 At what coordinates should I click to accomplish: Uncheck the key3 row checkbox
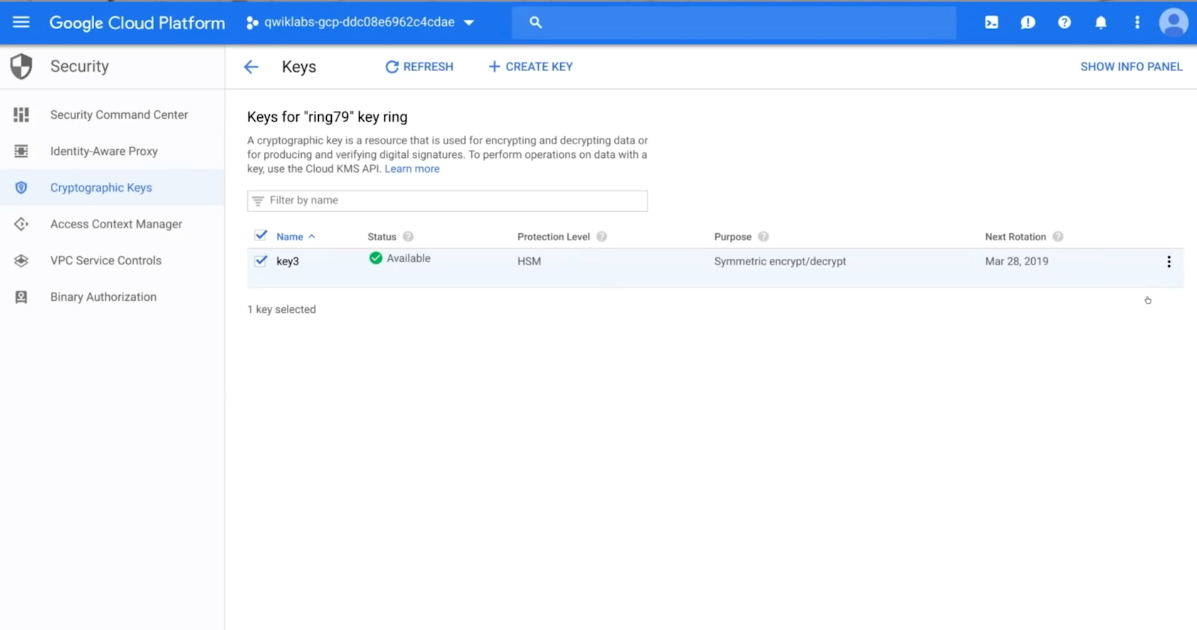pos(261,260)
